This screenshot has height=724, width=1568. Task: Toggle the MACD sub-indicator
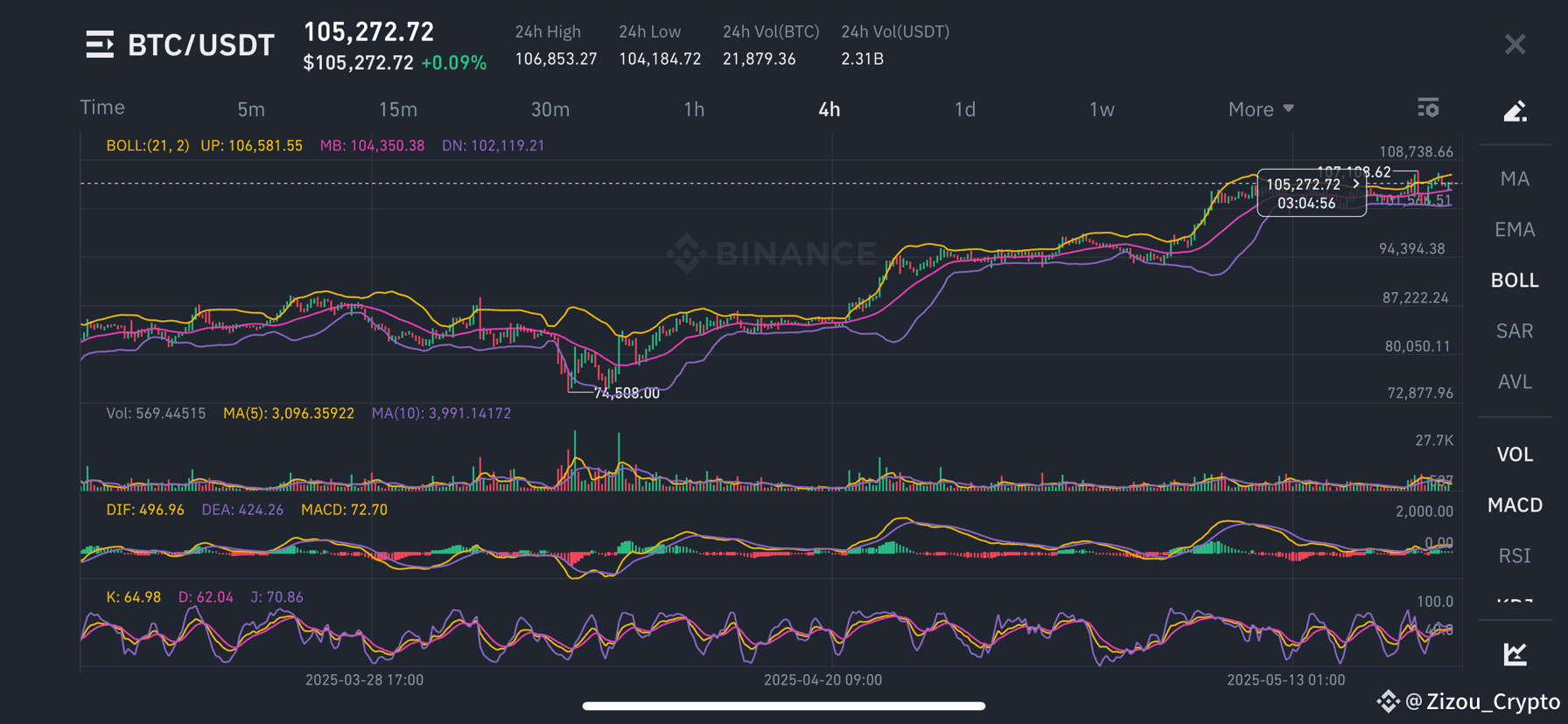(1515, 505)
